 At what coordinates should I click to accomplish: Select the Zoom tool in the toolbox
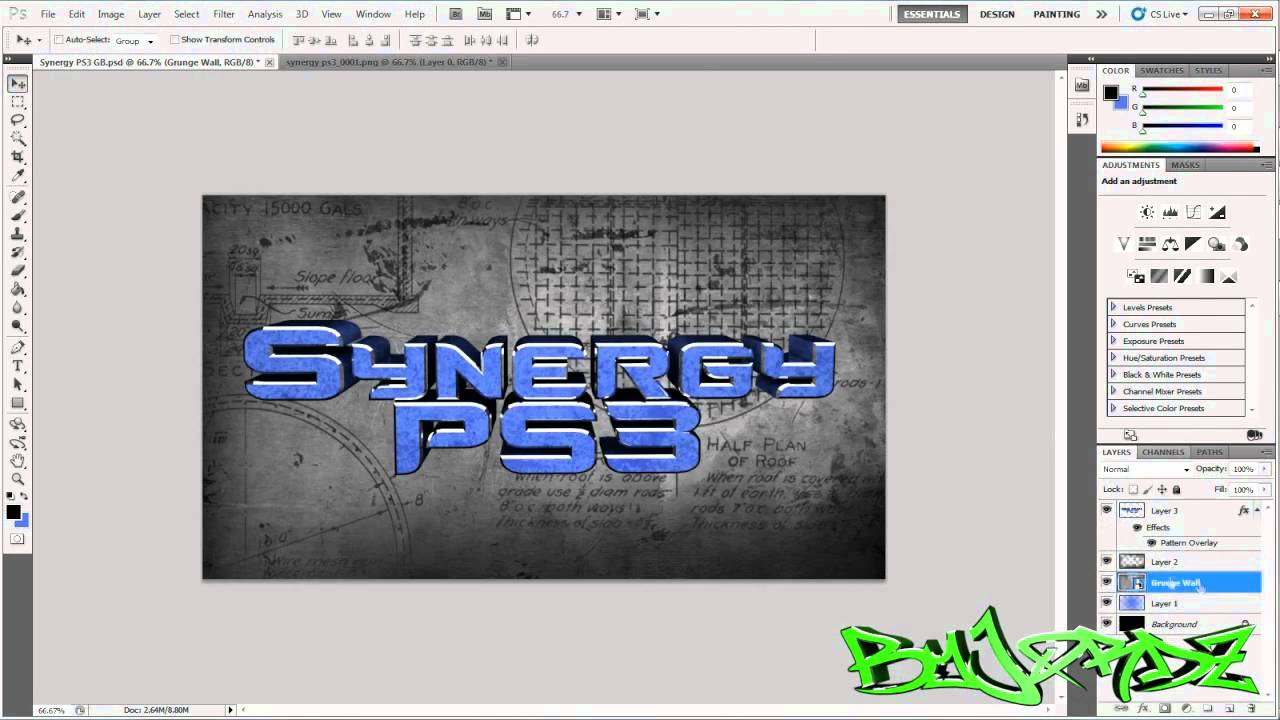[18, 480]
